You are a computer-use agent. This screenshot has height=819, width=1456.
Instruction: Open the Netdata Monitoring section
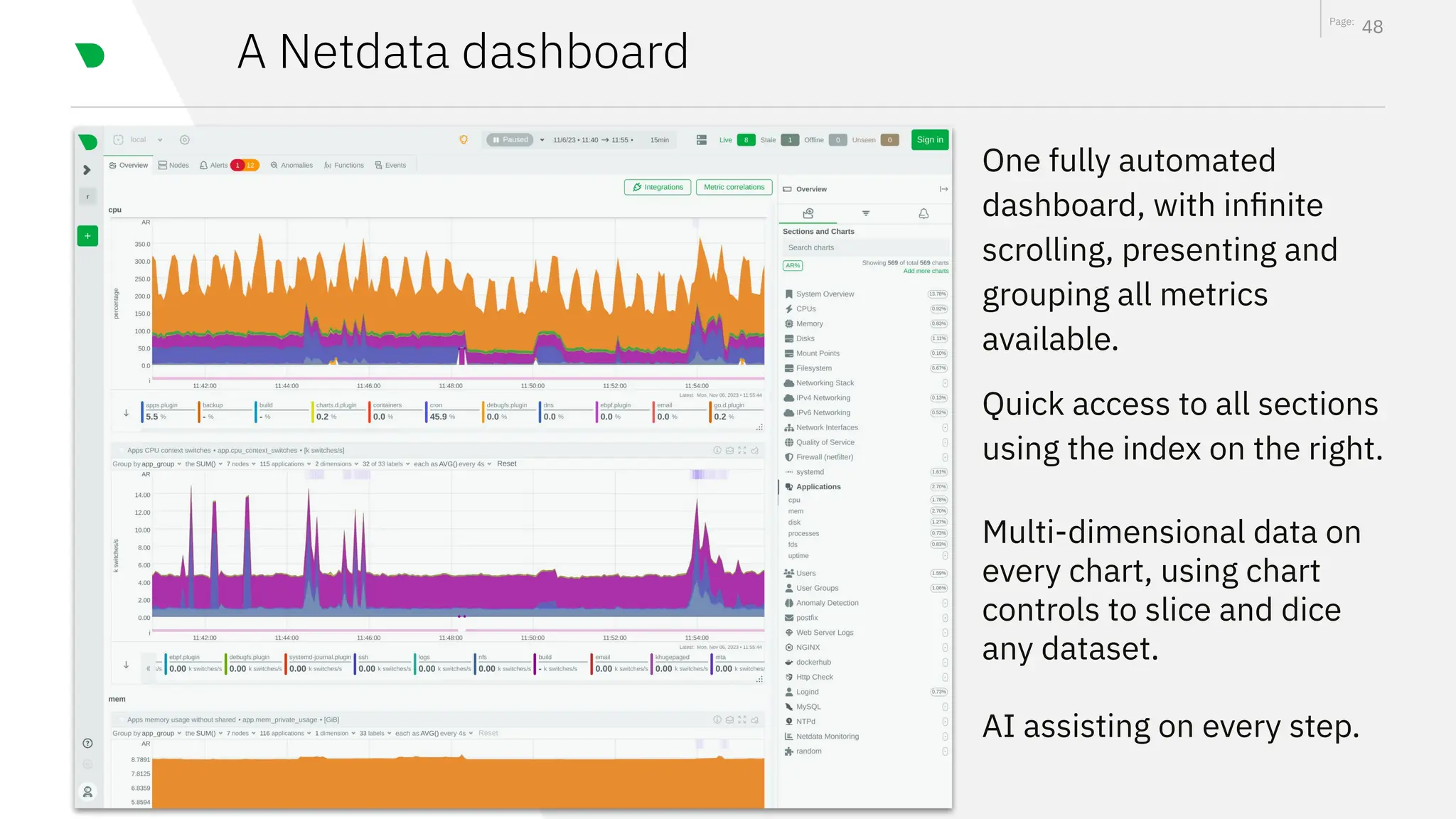(865, 737)
